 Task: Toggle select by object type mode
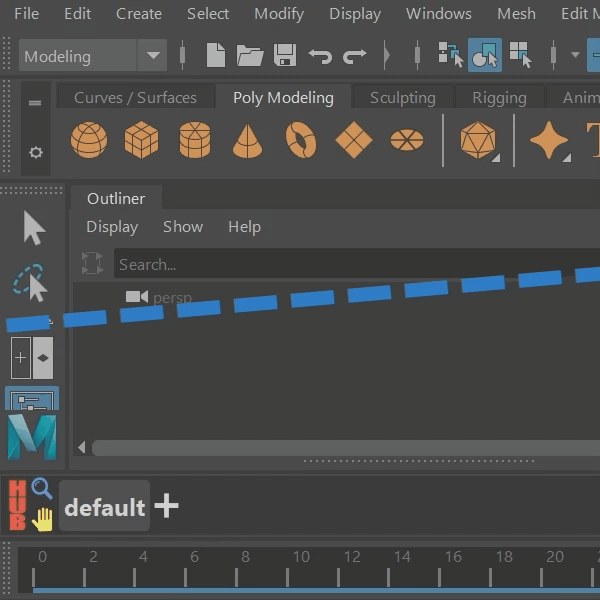(485, 55)
